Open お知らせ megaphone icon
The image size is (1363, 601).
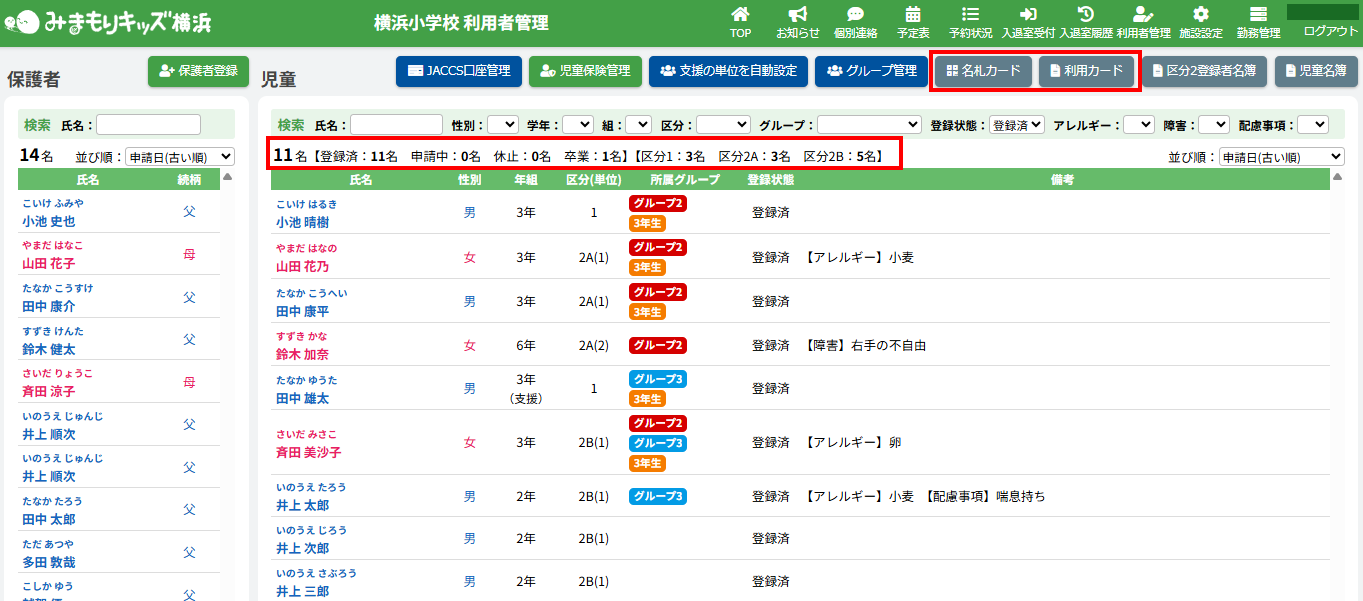(x=797, y=15)
